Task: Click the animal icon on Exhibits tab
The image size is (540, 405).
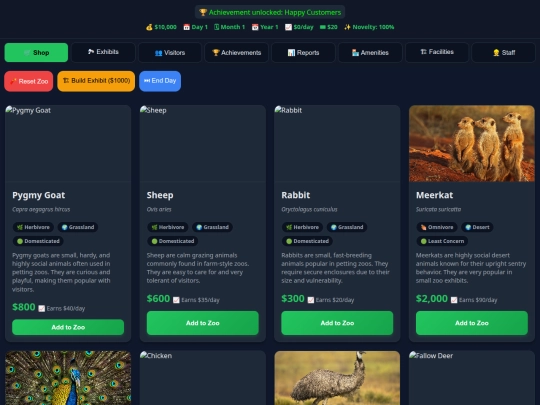Action: (91, 52)
